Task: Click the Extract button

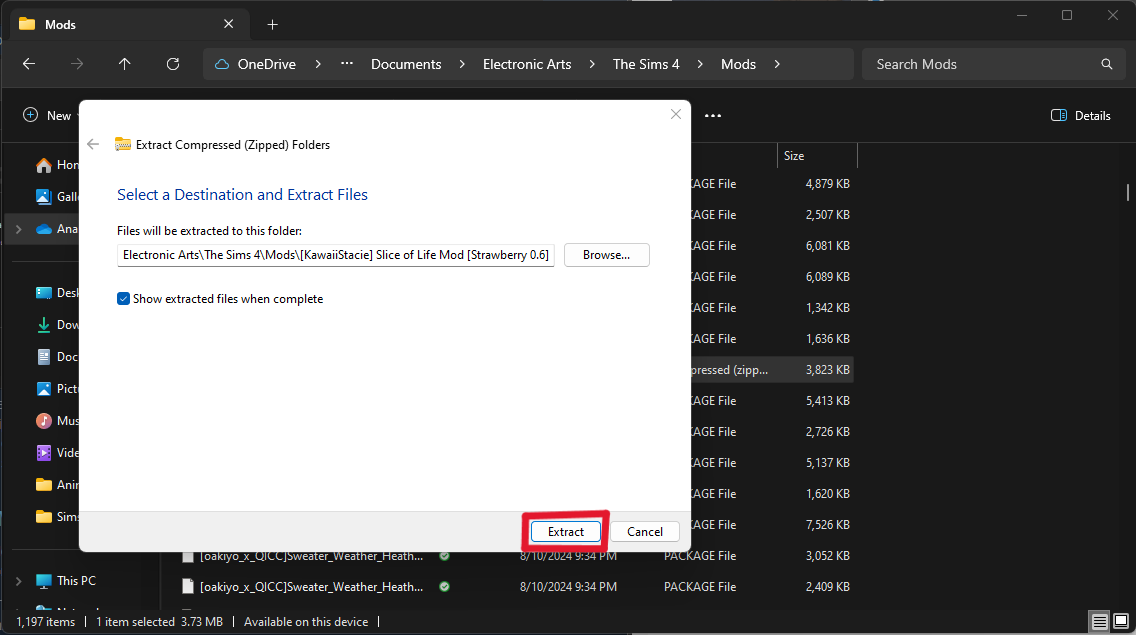Action: coord(566,532)
